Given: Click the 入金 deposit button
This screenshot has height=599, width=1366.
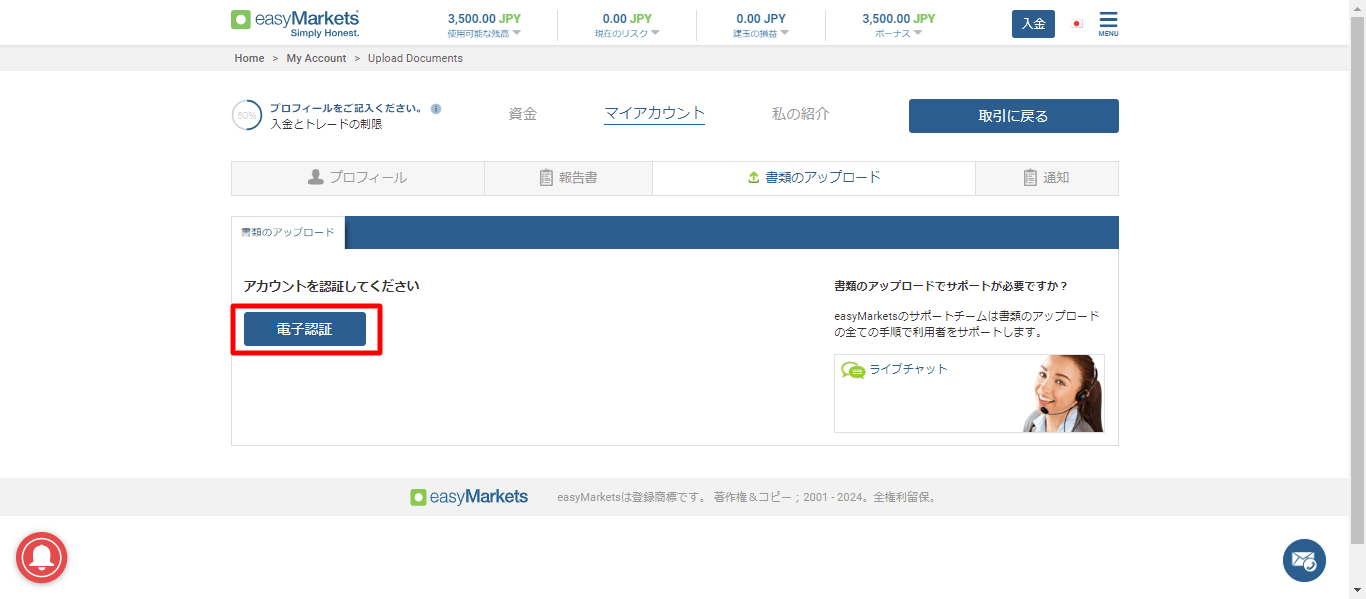Looking at the screenshot, I should pyautogui.click(x=1033, y=24).
